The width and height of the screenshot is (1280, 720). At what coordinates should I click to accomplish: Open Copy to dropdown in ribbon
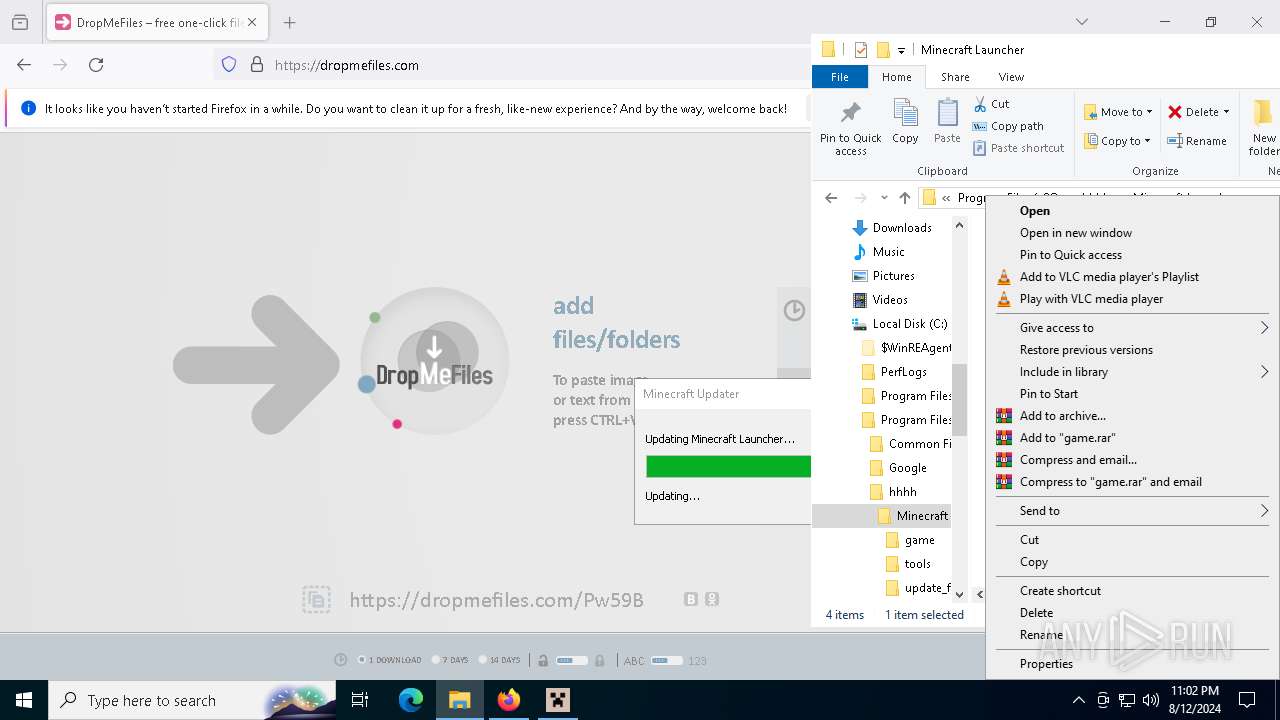(x=1118, y=141)
